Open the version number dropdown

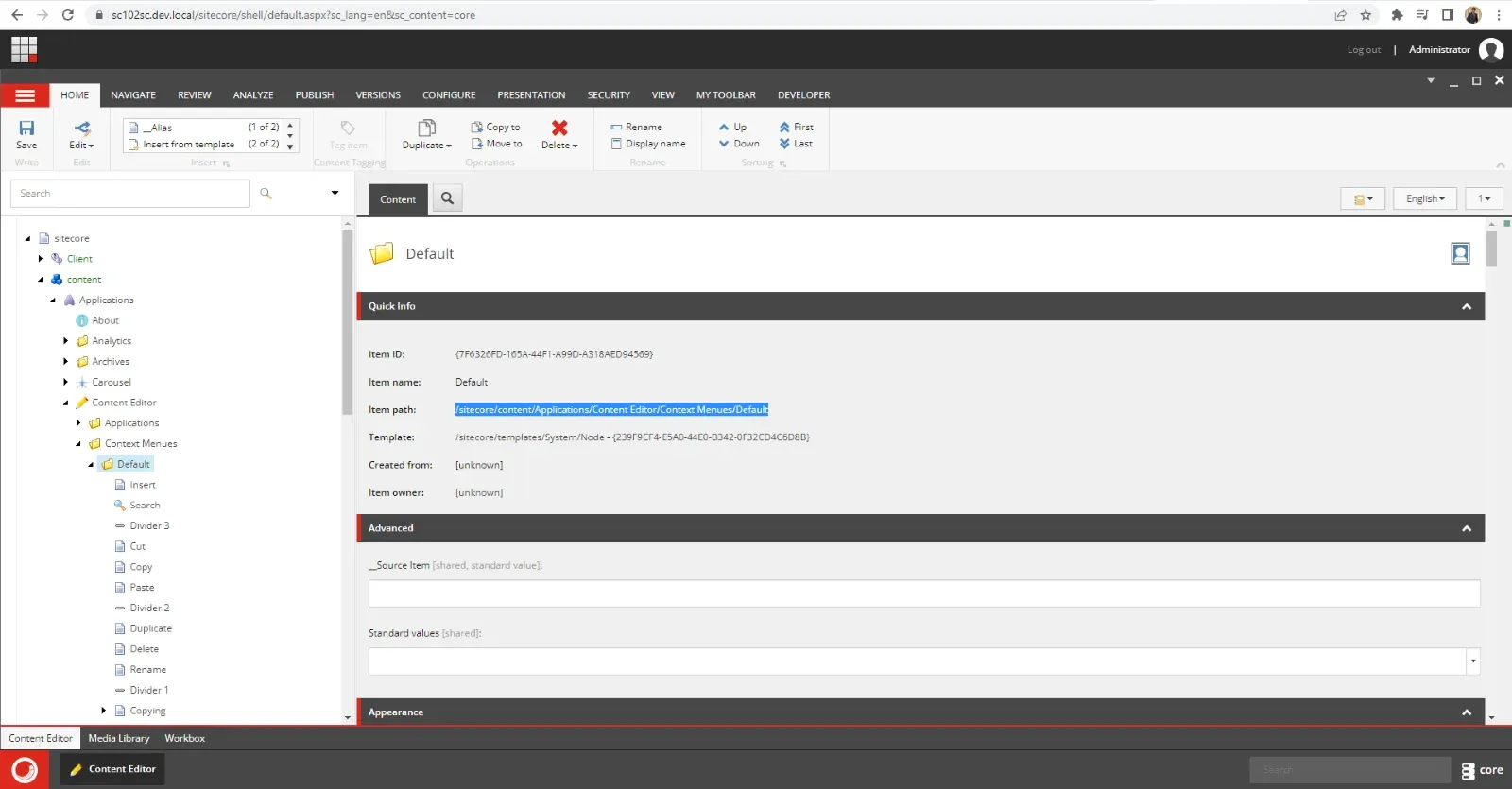1485,198
